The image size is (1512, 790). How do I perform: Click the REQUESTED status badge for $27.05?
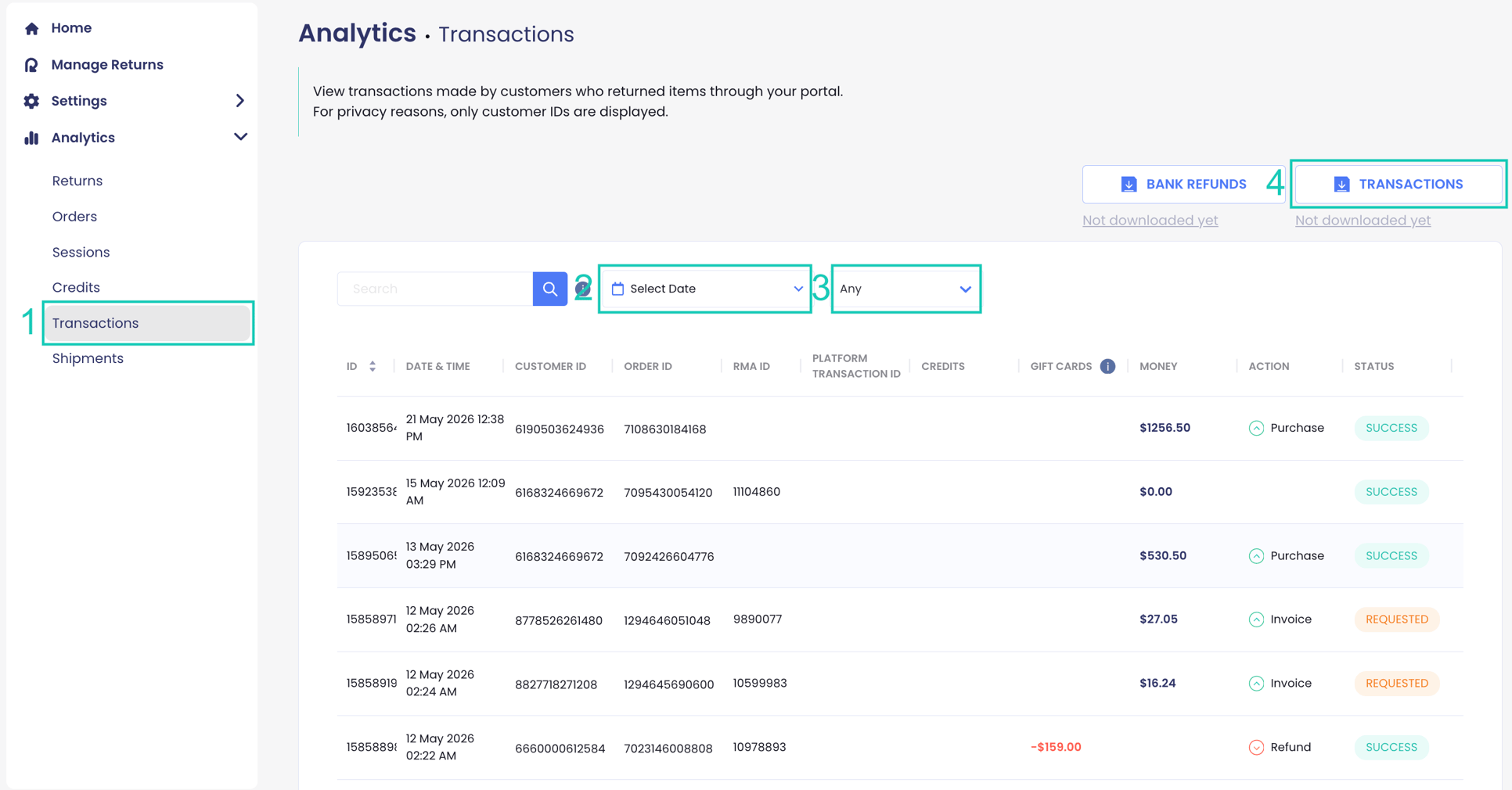coord(1397,619)
